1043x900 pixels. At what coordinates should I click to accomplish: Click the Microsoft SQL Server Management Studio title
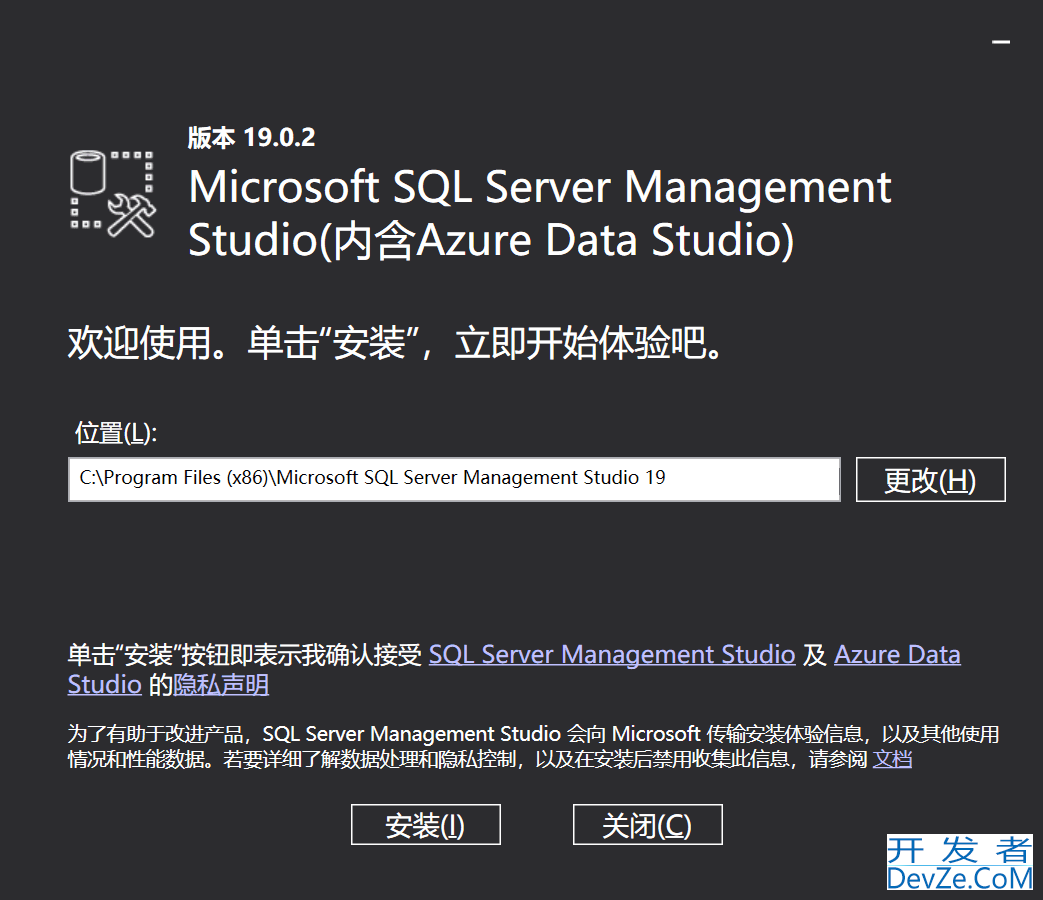(x=539, y=213)
